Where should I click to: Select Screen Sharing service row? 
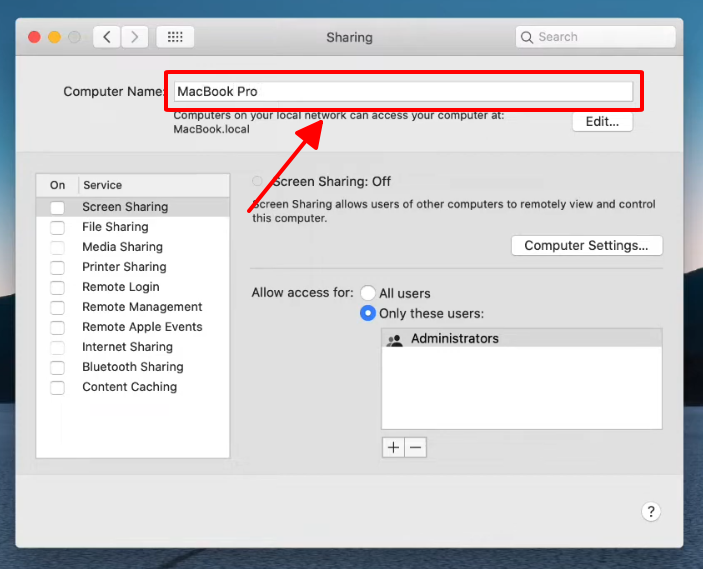coord(133,207)
